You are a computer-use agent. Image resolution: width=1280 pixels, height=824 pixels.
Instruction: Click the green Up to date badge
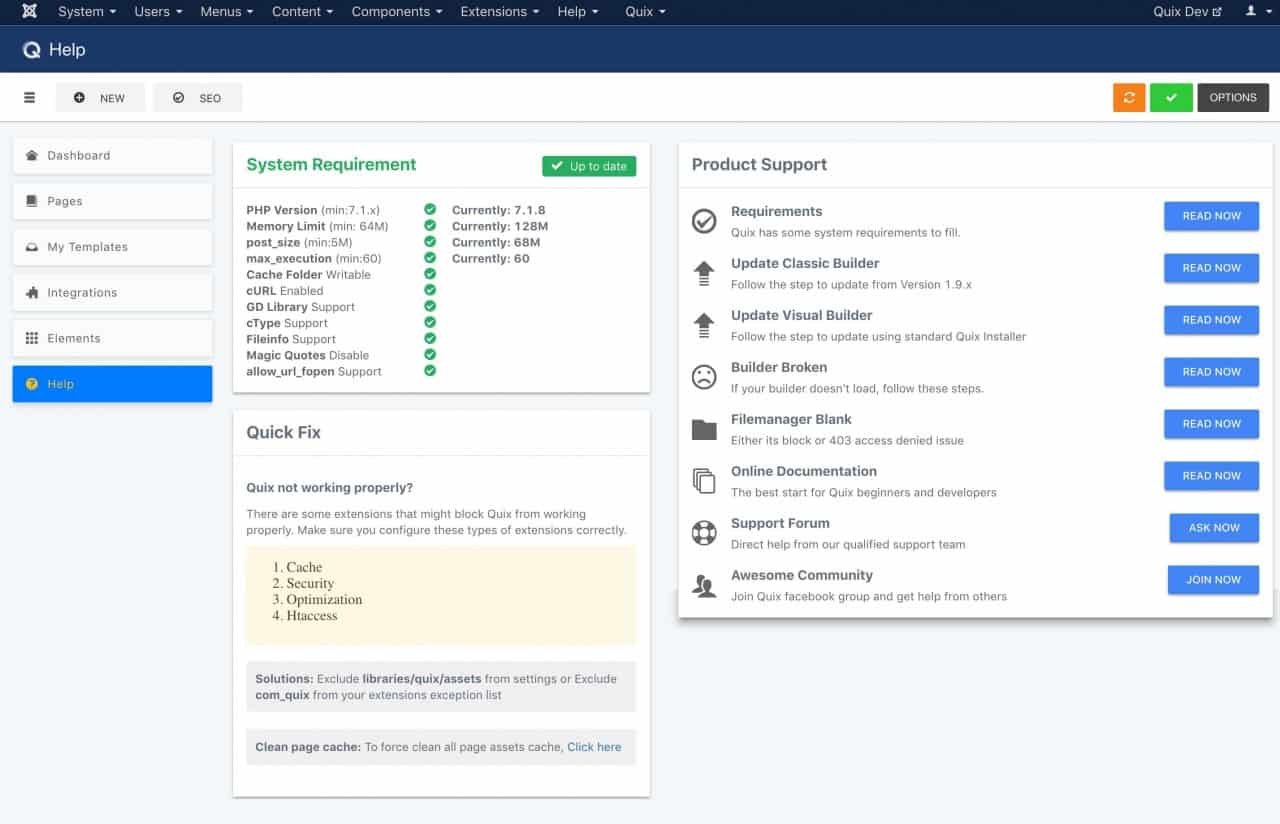(589, 166)
